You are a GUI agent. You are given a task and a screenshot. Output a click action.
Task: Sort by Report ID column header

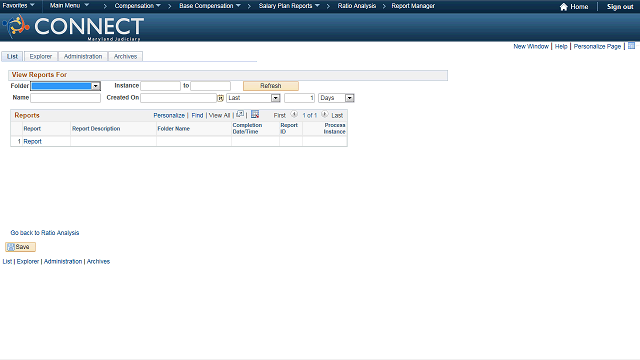pyautogui.click(x=289, y=128)
